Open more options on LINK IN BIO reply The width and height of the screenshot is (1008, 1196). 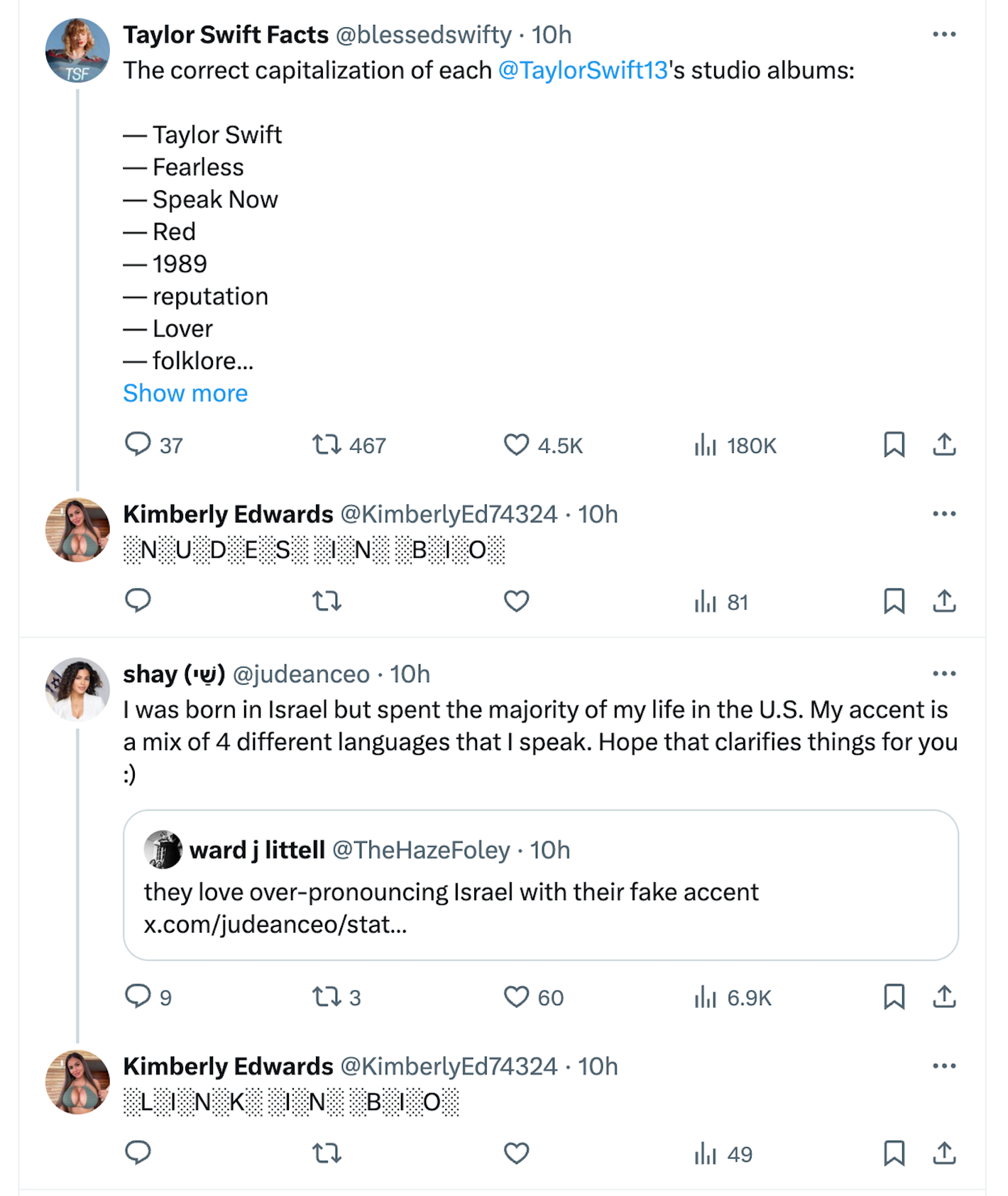click(944, 1065)
